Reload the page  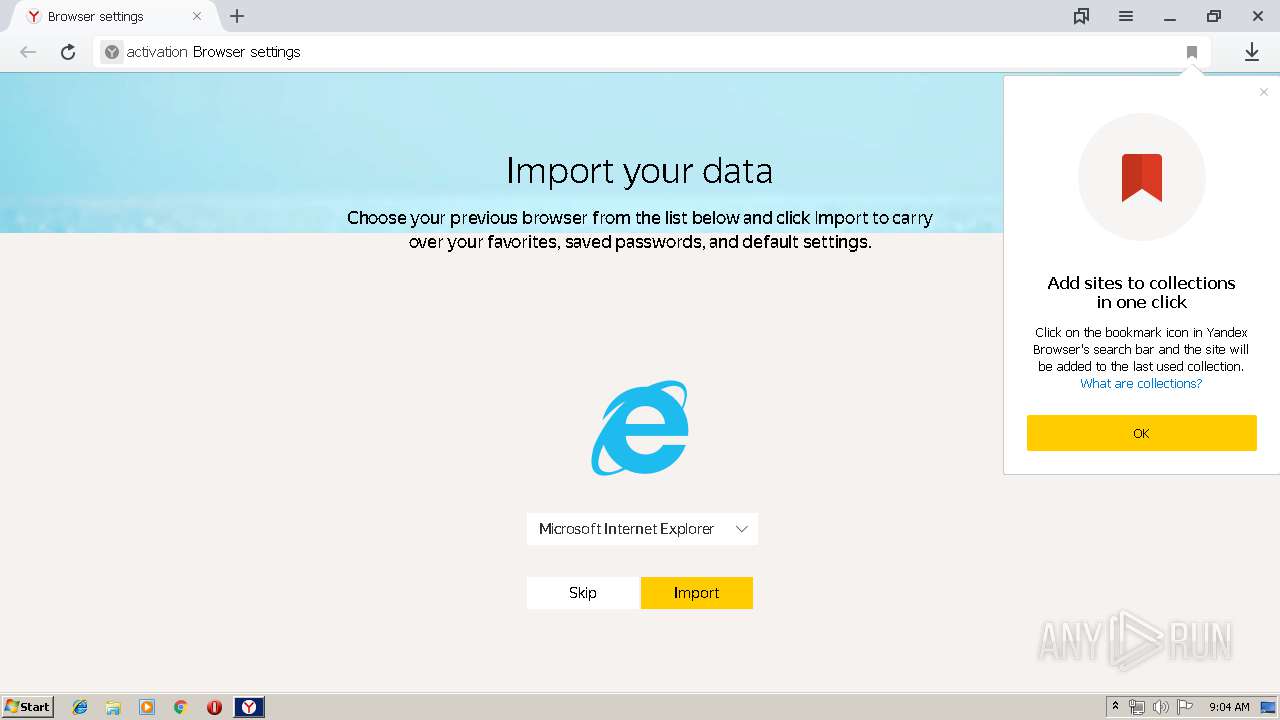click(x=68, y=52)
